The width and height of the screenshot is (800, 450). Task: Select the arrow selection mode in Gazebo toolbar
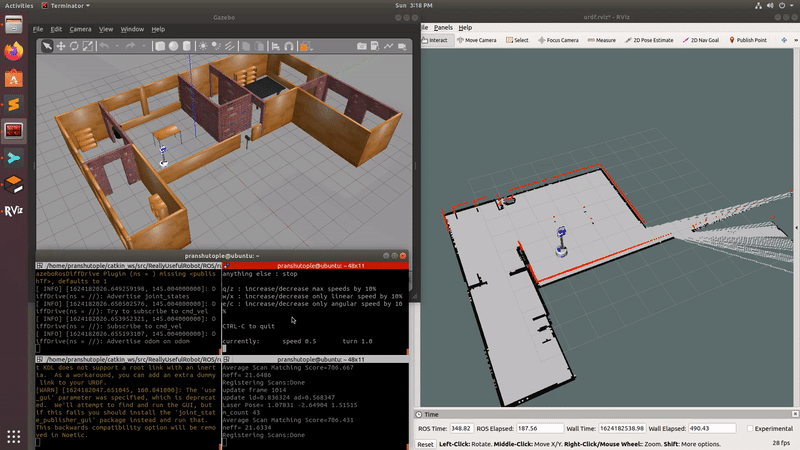coord(47,46)
